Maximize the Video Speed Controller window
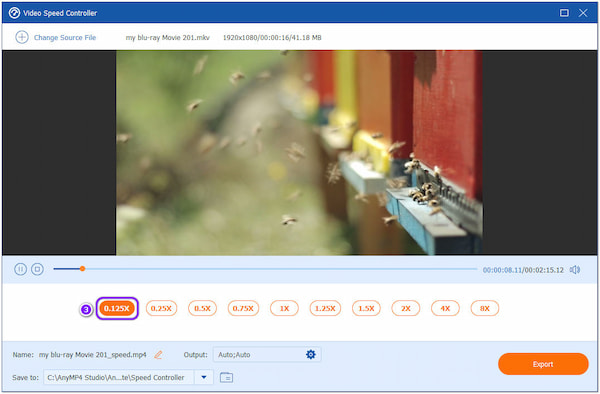The image size is (600, 394). 564,13
